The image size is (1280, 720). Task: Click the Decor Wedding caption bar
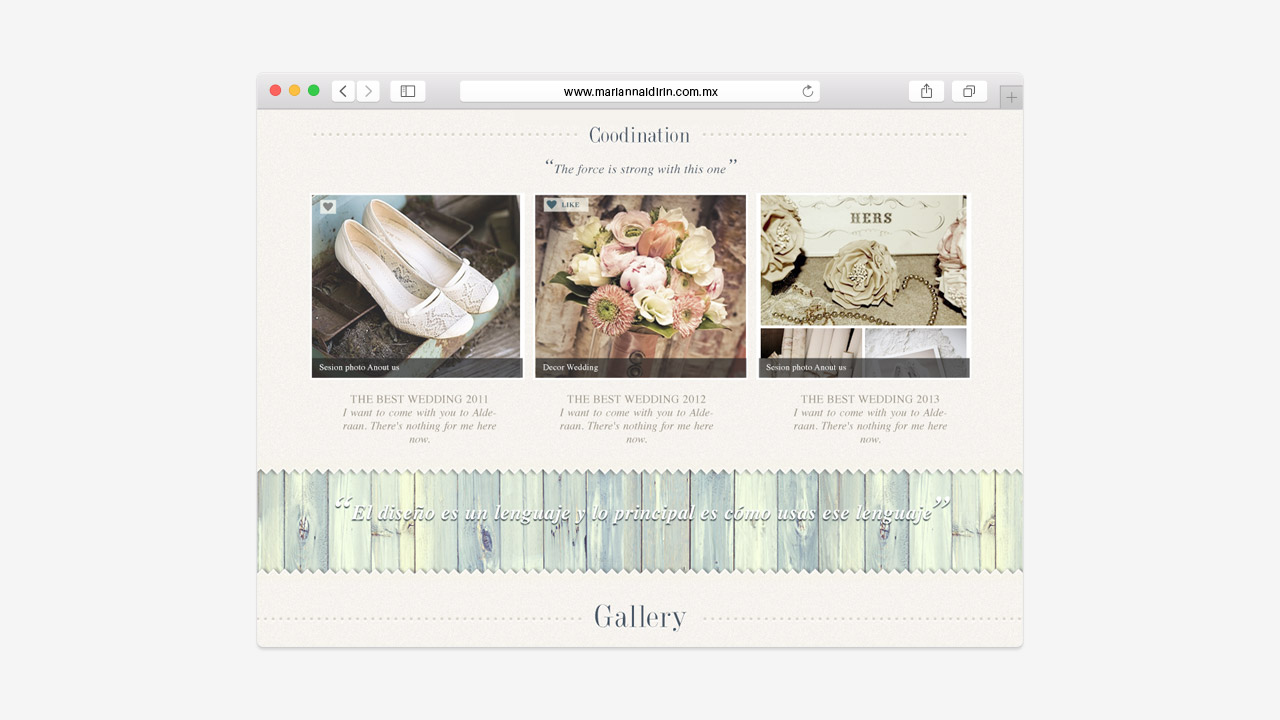640,368
